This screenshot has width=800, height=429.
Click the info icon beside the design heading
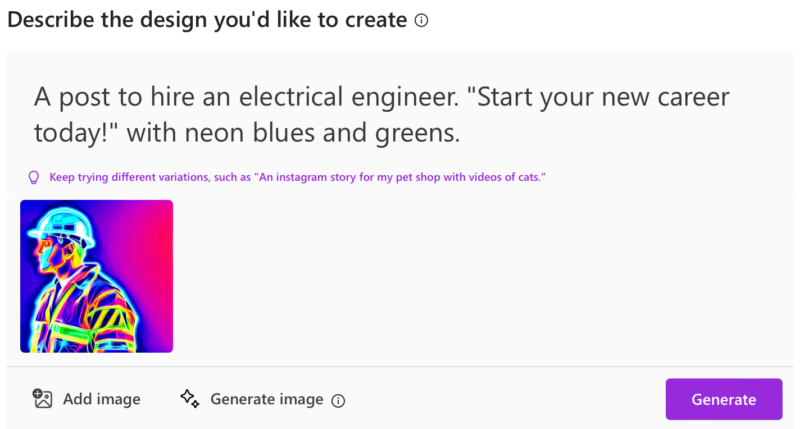coord(421,20)
